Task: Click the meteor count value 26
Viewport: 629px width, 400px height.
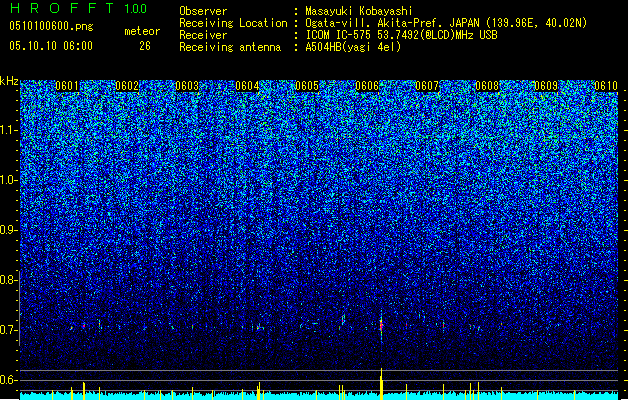Action: pyautogui.click(x=145, y=46)
